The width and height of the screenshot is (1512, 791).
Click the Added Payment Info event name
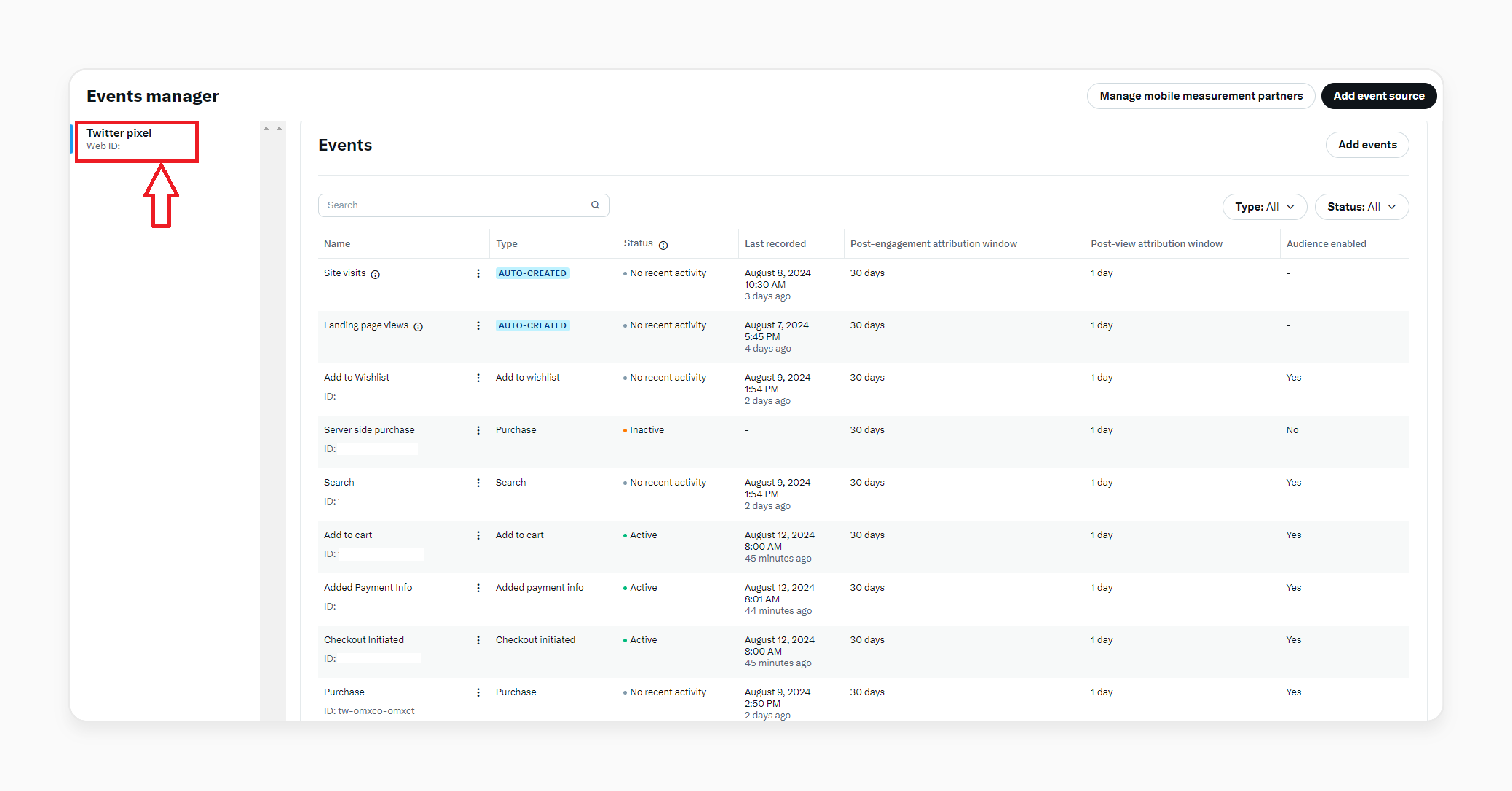pyautogui.click(x=368, y=587)
